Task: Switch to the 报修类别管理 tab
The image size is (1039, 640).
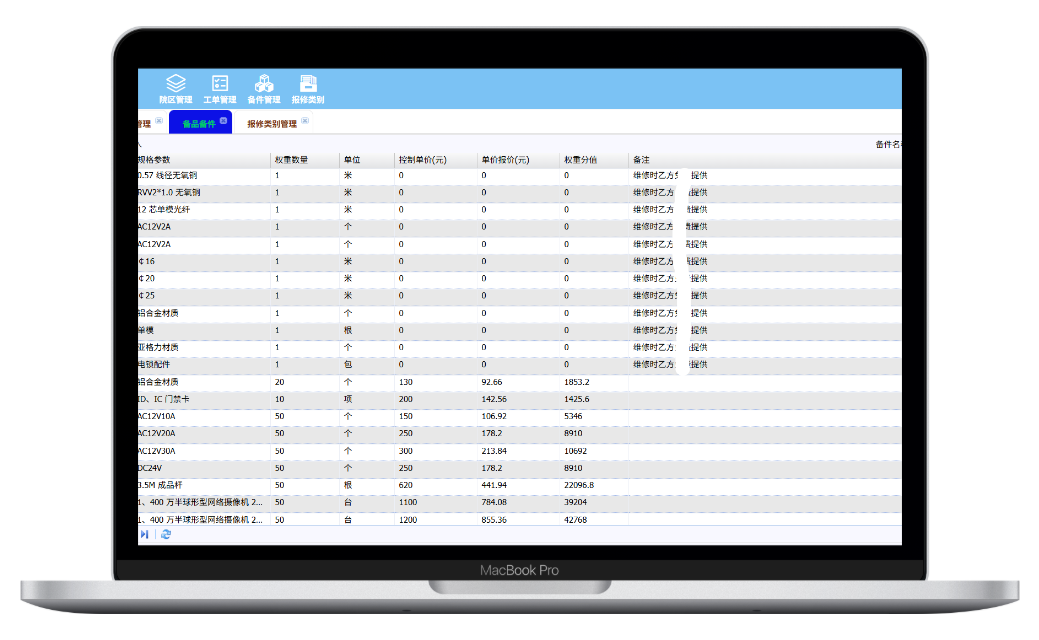Action: (271, 124)
